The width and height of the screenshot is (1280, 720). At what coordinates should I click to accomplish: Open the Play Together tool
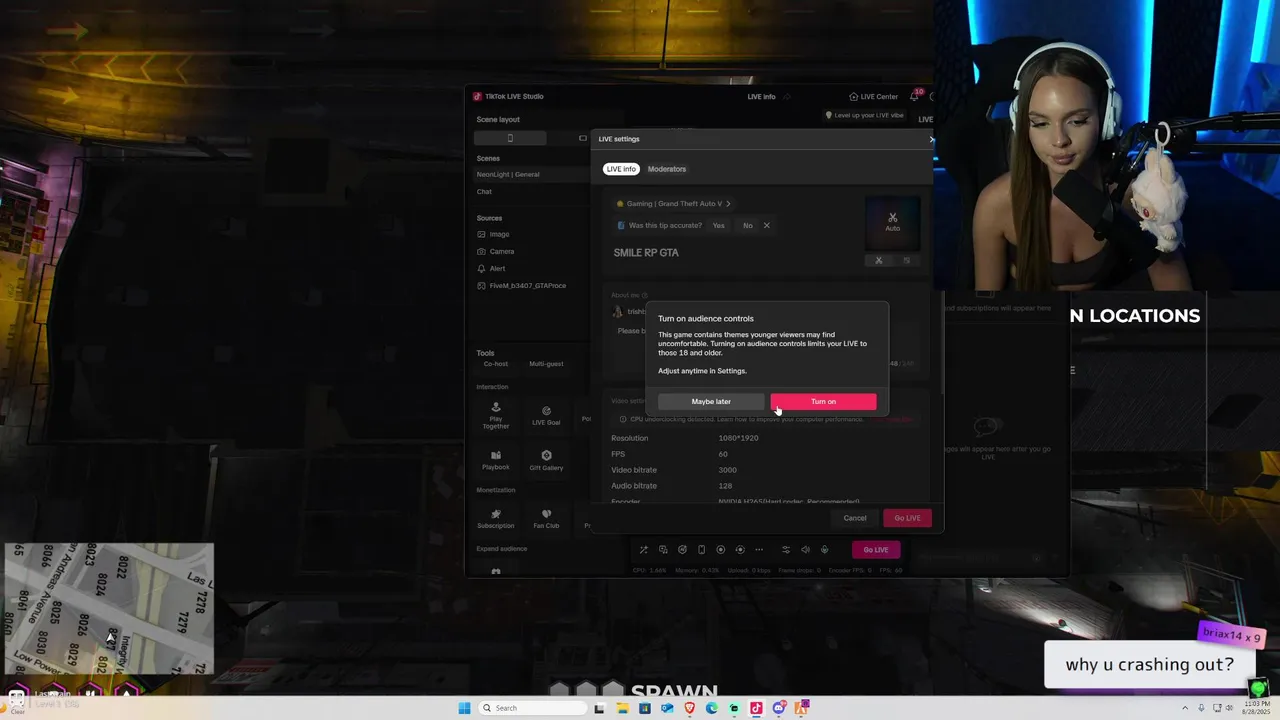click(x=496, y=415)
